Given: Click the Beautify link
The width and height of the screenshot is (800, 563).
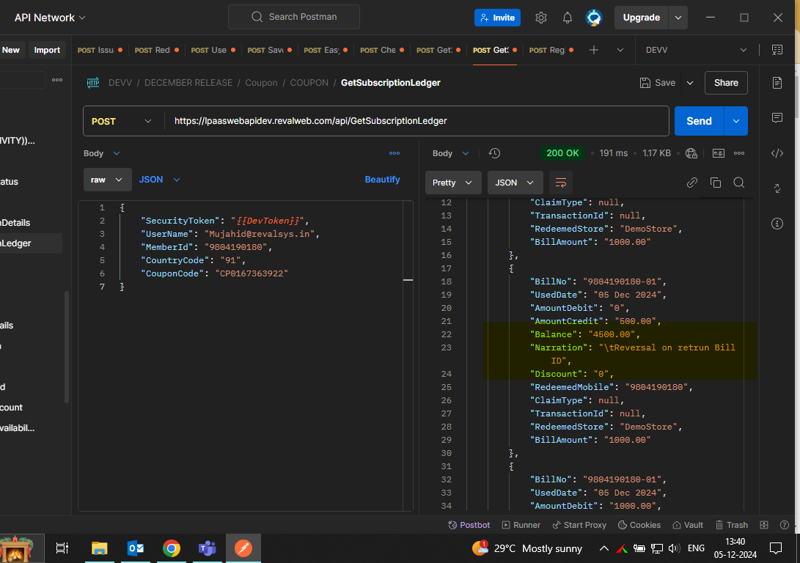Looking at the screenshot, I should 382,180.
